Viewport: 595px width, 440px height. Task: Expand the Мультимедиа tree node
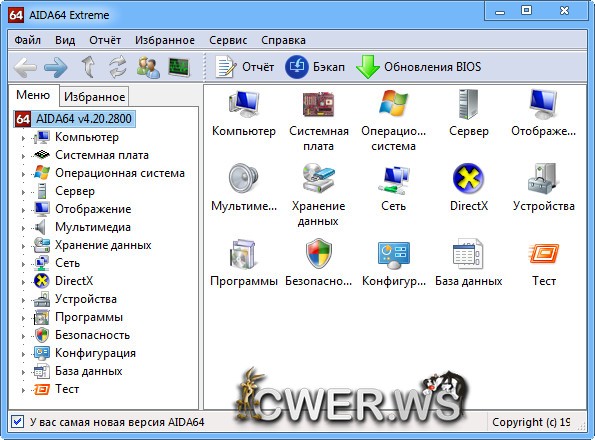click(x=23, y=228)
